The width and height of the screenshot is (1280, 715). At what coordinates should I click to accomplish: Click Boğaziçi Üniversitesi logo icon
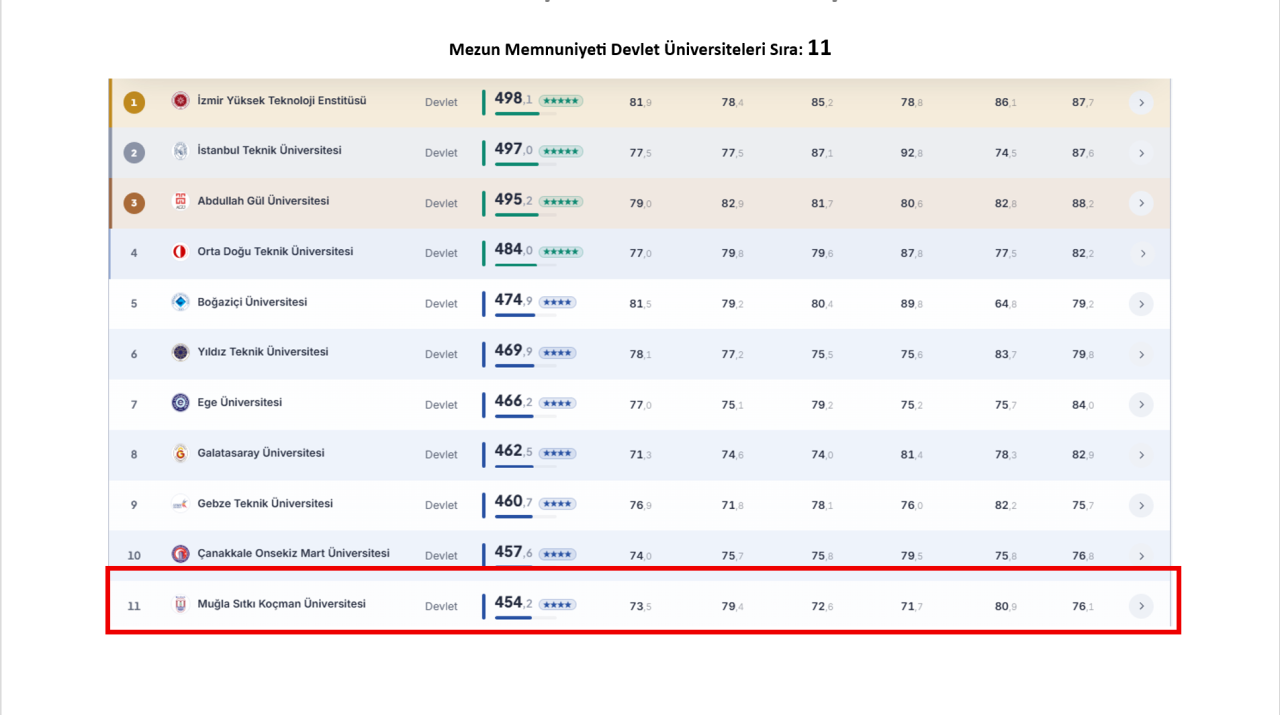coord(180,302)
